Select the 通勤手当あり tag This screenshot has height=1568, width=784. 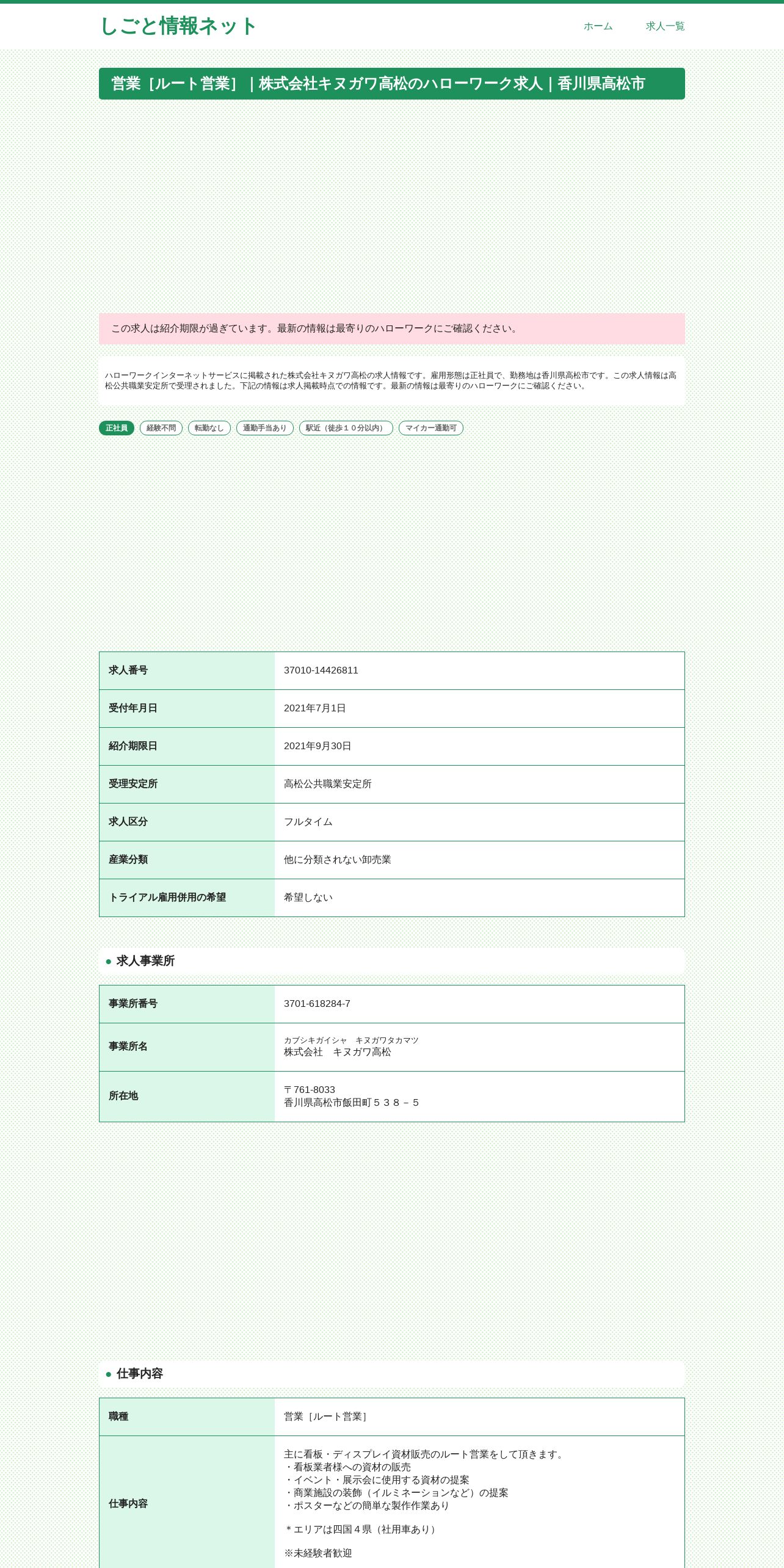[x=265, y=428]
